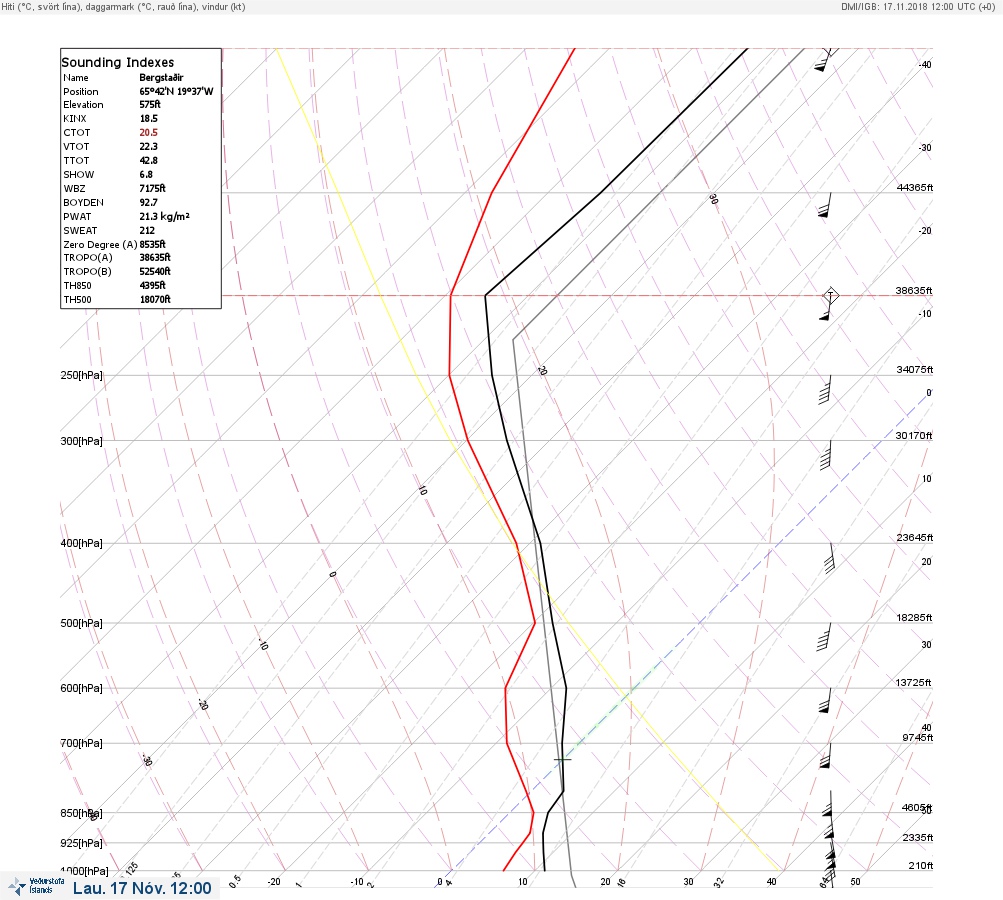Select the wind barb beside the 500 hPa line
This screenshot has height=900, width=1003.
tap(824, 637)
